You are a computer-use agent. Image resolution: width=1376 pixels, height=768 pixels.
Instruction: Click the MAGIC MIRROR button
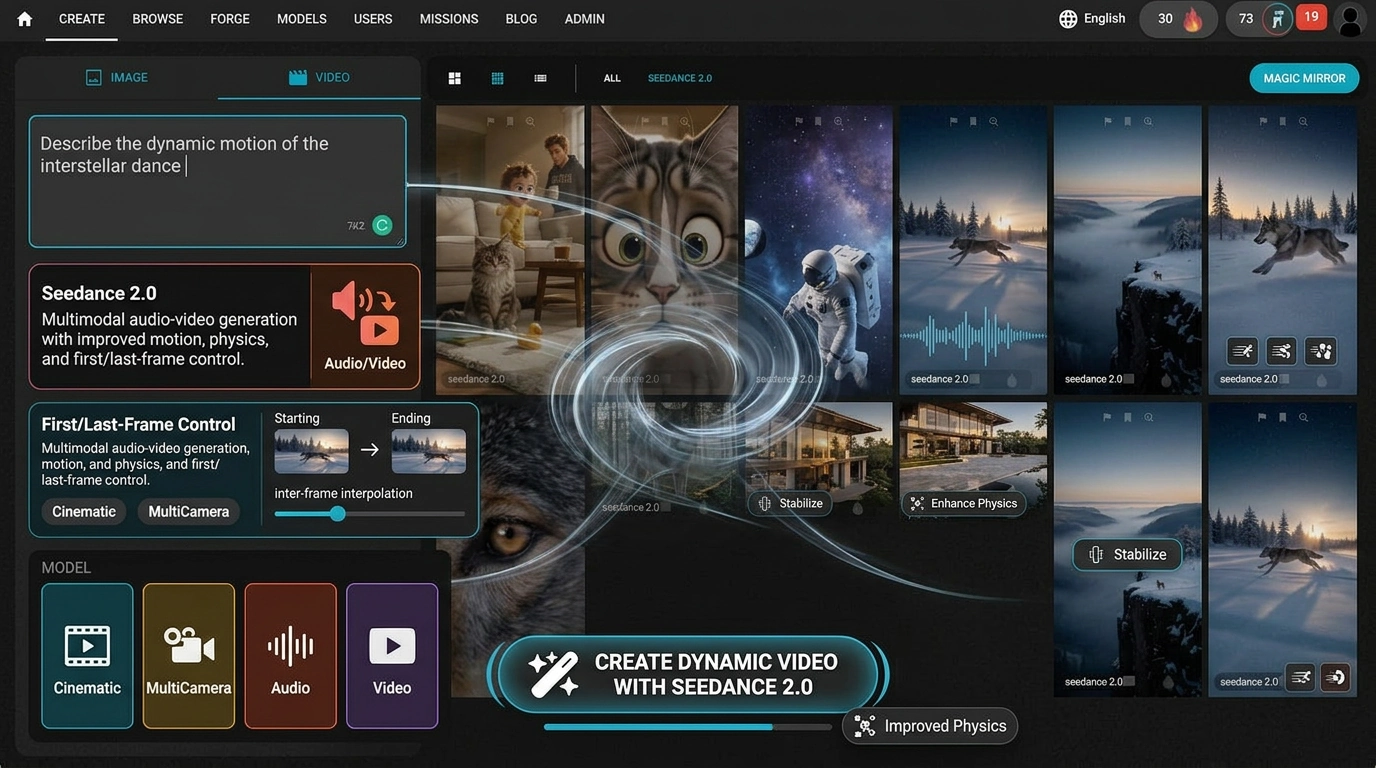[1304, 78]
